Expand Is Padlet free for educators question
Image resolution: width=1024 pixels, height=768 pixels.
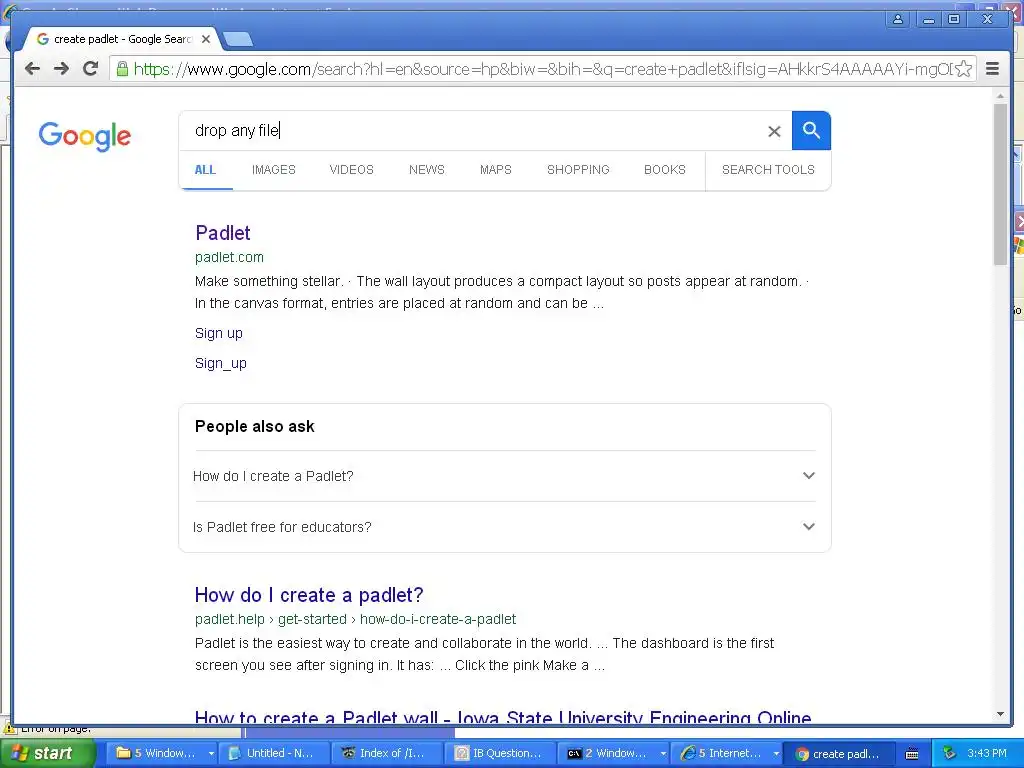coord(505,527)
